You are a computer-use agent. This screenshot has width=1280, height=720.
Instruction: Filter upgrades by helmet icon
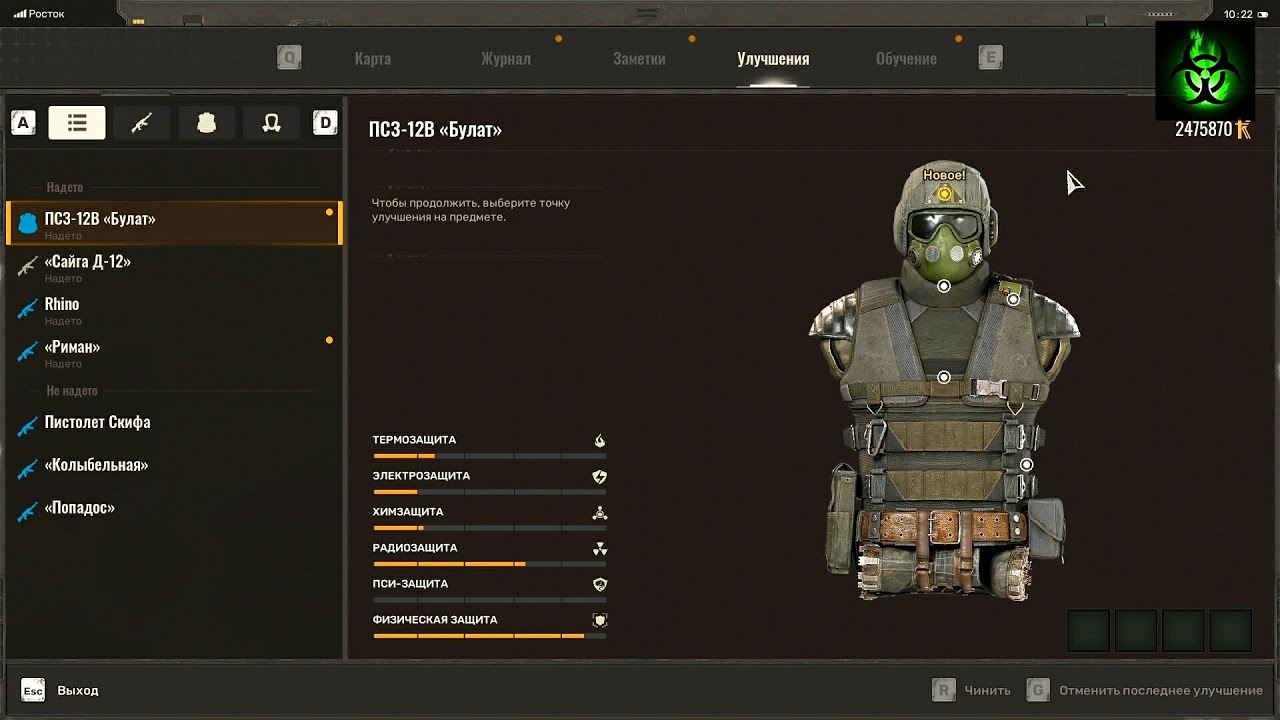pos(271,122)
